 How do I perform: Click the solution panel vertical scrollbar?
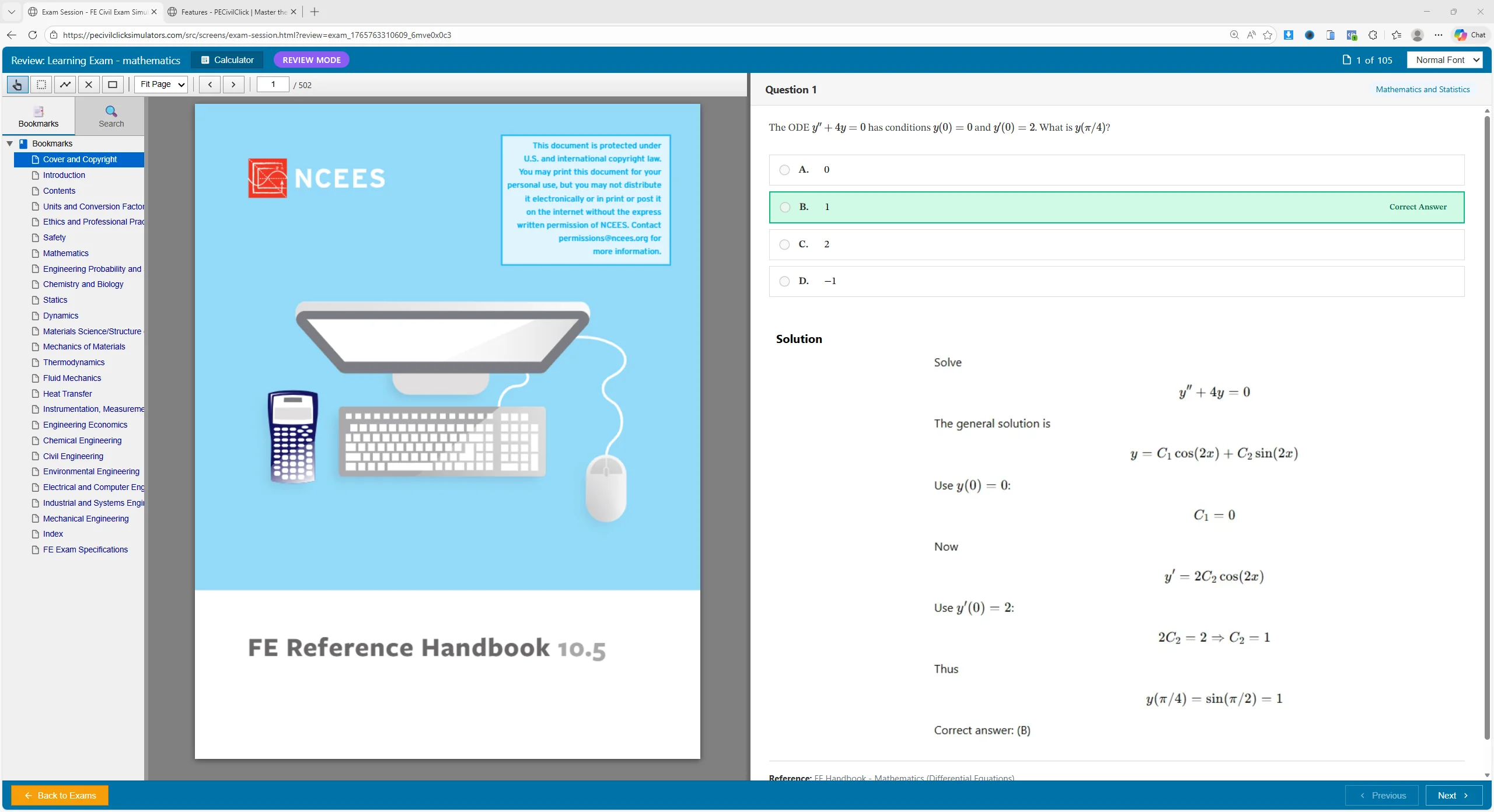point(1486,426)
